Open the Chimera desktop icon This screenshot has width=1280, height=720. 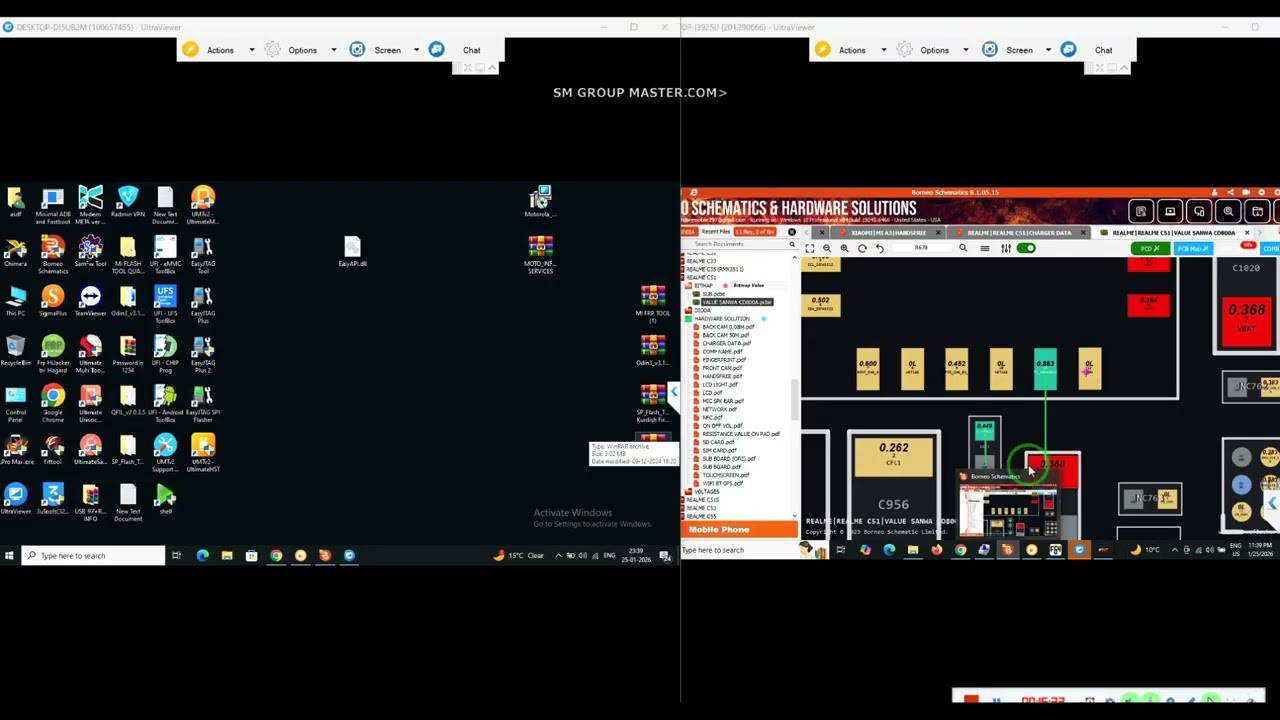point(15,252)
